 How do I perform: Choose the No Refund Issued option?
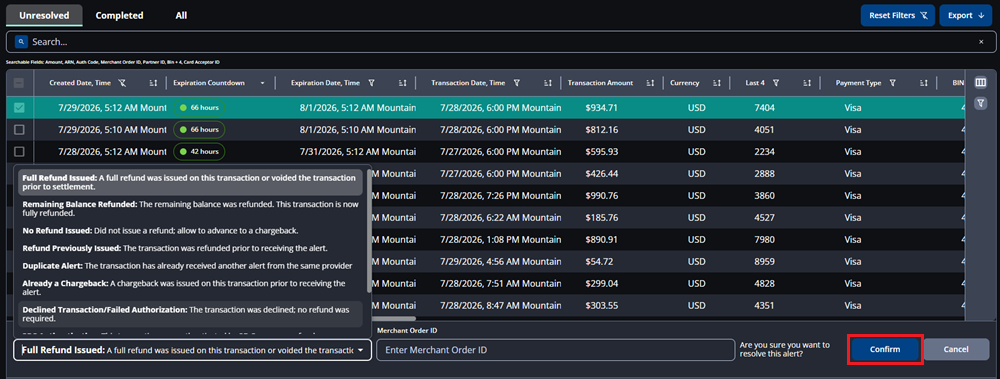point(189,230)
